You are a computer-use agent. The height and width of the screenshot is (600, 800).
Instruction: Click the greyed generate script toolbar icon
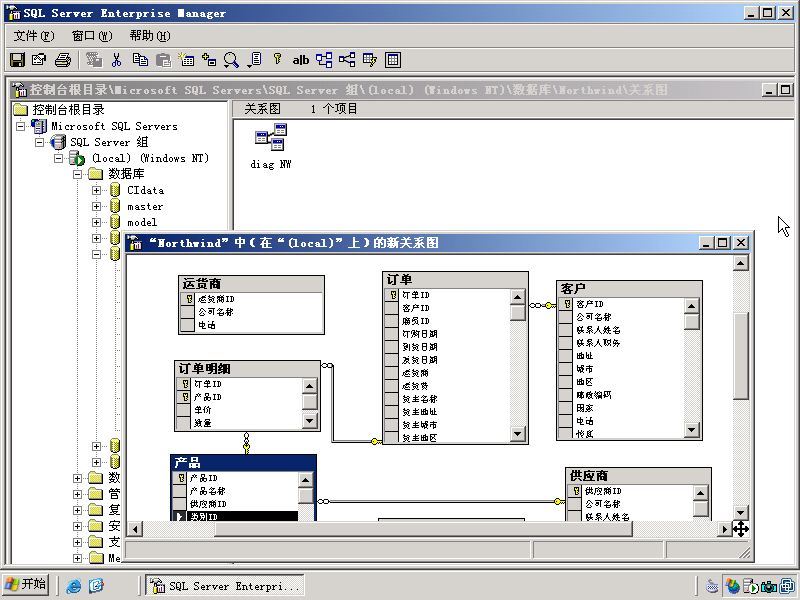click(94, 60)
